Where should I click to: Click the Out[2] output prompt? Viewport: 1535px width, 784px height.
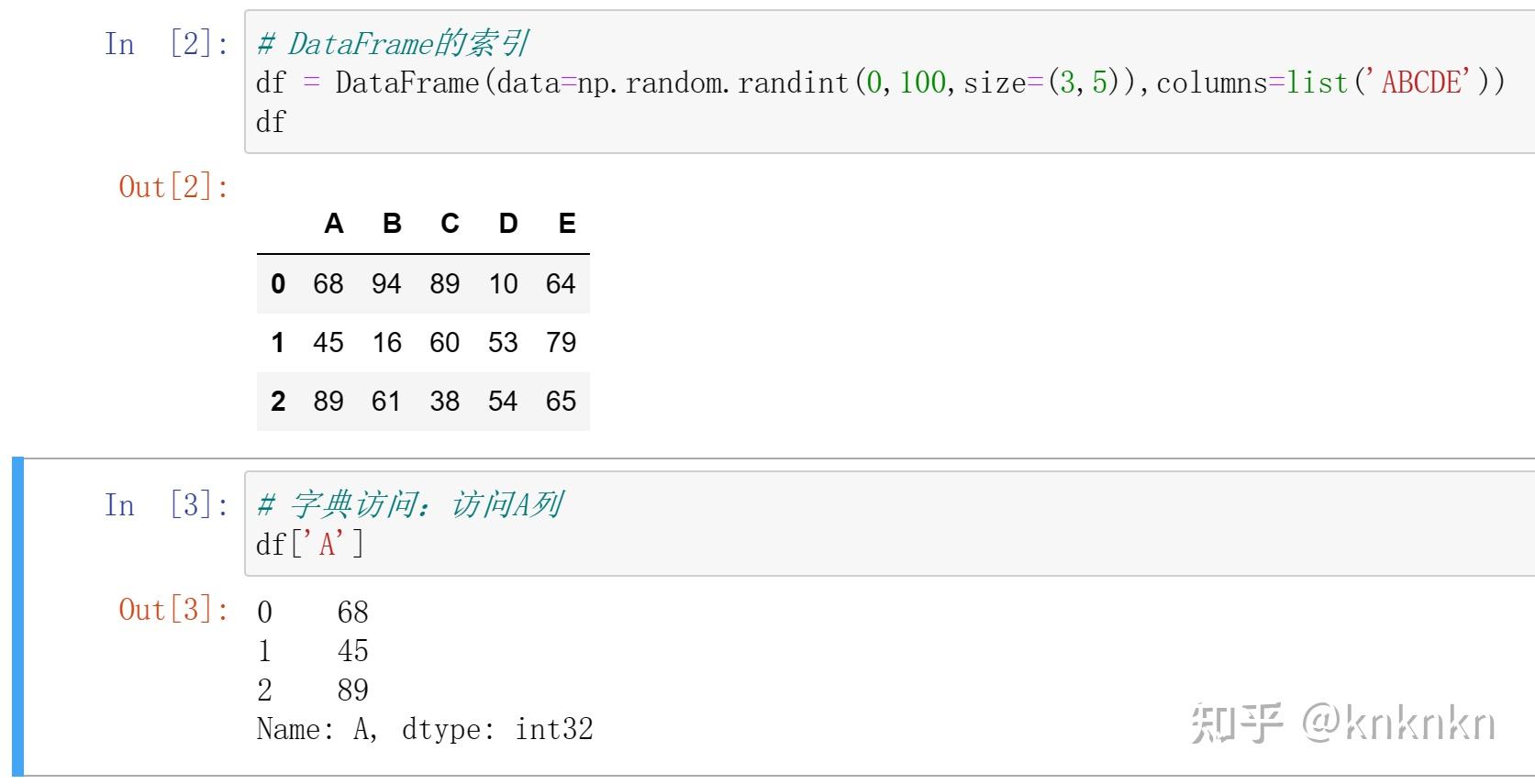pyautogui.click(x=173, y=187)
